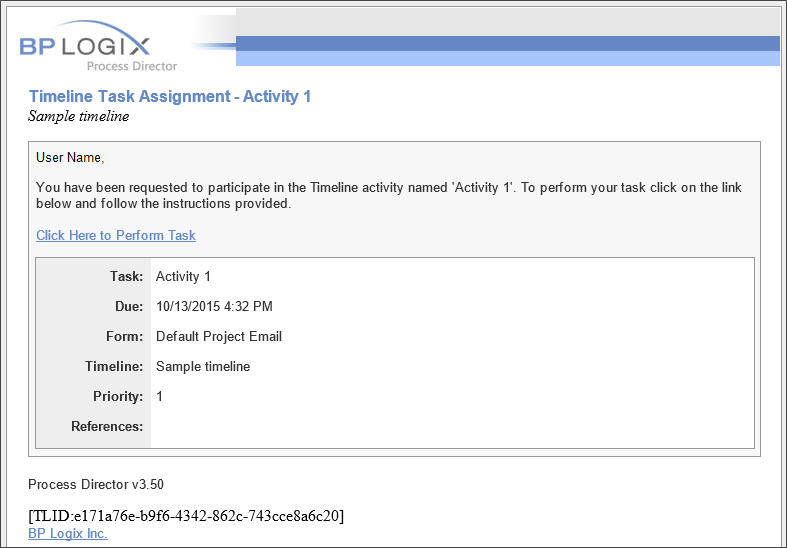This screenshot has height=548, width=787.
Task: Follow the BP Logix Inc. link
Action: (68, 534)
